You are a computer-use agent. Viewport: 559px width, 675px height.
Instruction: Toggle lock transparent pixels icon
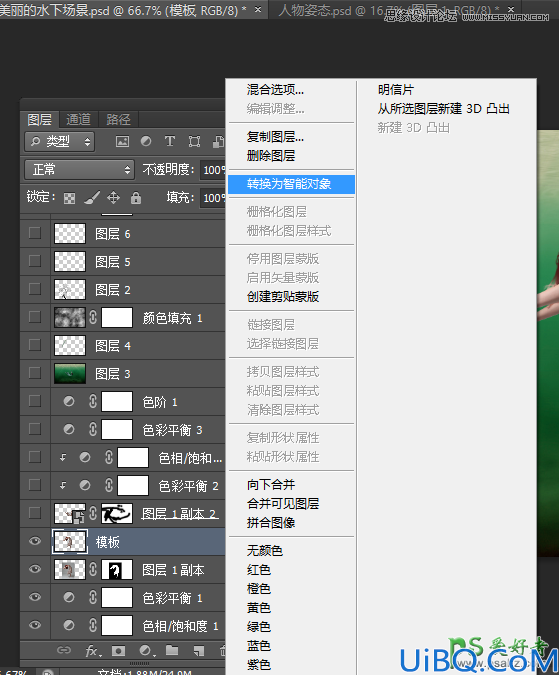(69, 198)
